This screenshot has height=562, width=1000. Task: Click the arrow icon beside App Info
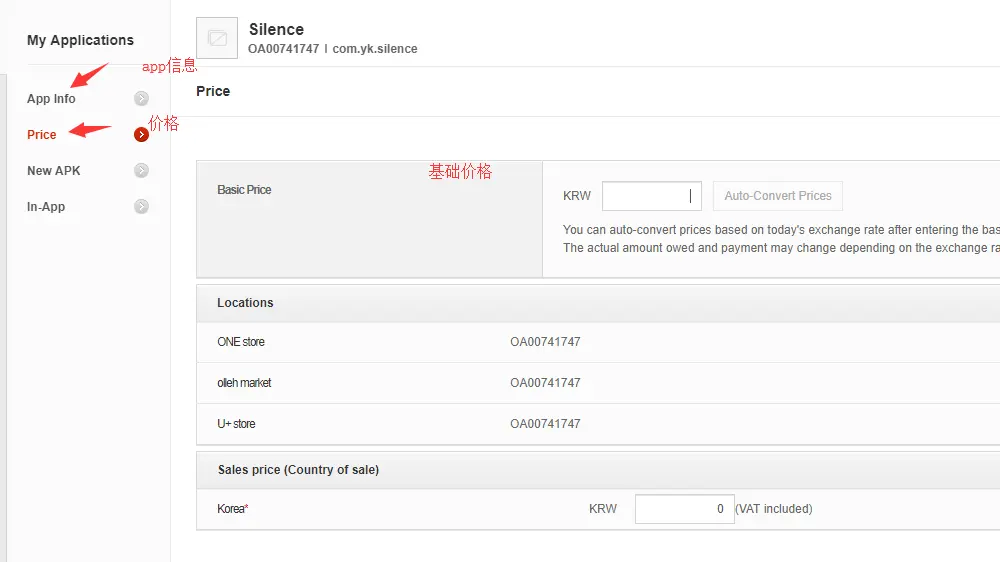click(142, 98)
